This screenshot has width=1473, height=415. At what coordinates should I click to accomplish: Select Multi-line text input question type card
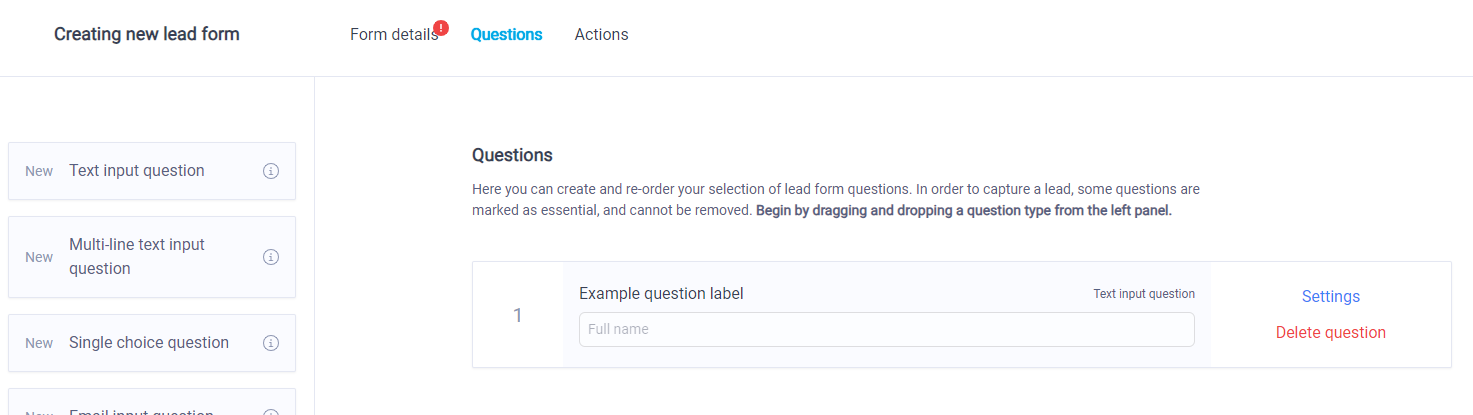pyautogui.click(x=137, y=257)
